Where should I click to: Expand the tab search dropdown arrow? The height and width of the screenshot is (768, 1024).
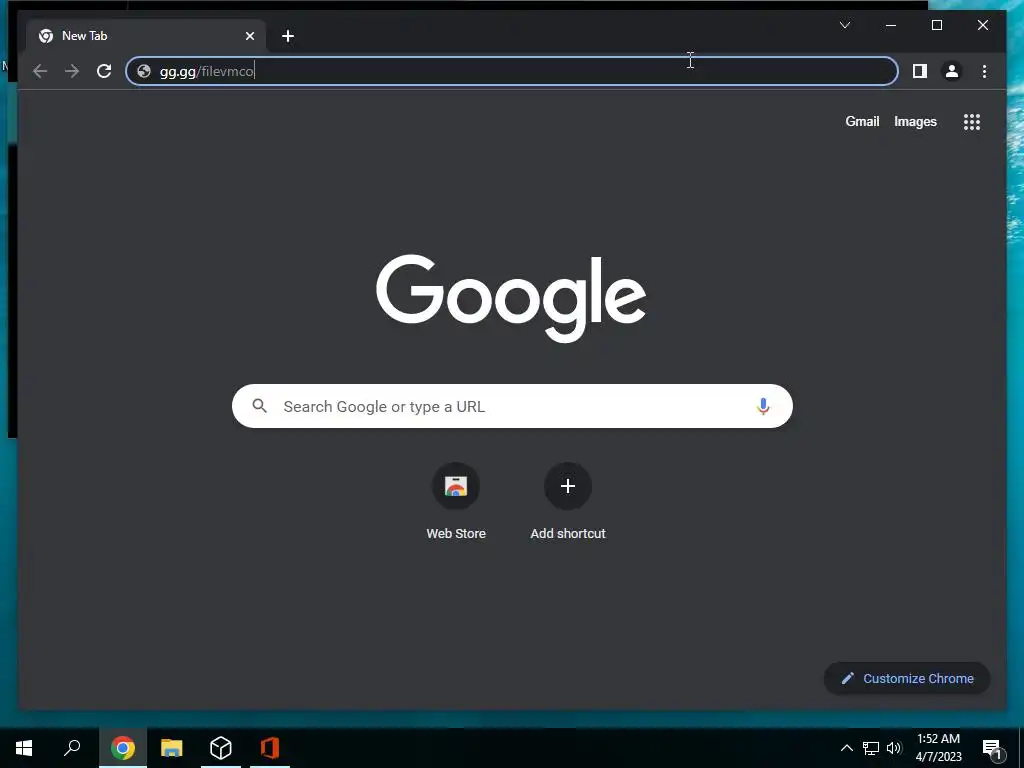coord(844,25)
